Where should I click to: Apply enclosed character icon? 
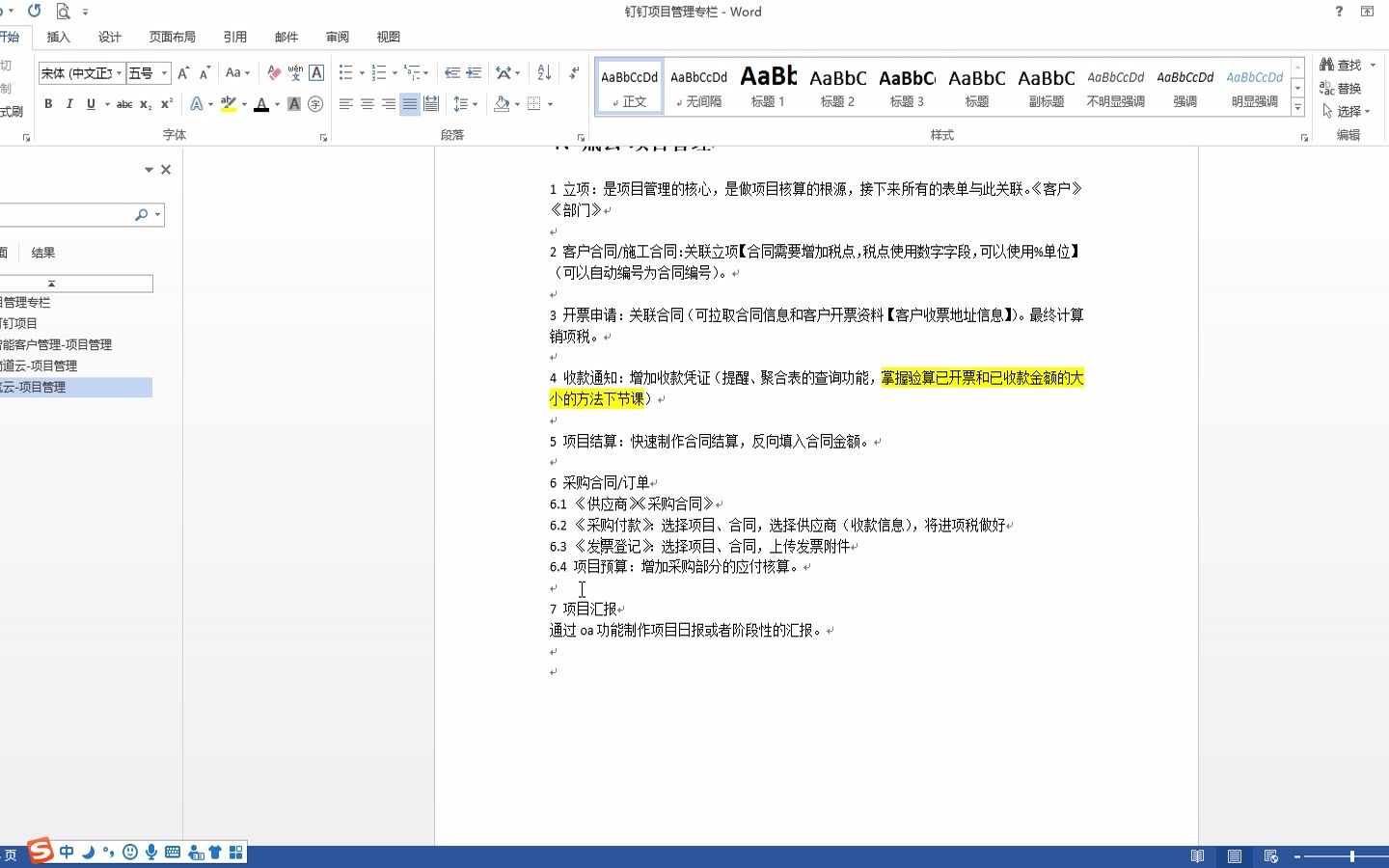click(x=315, y=104)
